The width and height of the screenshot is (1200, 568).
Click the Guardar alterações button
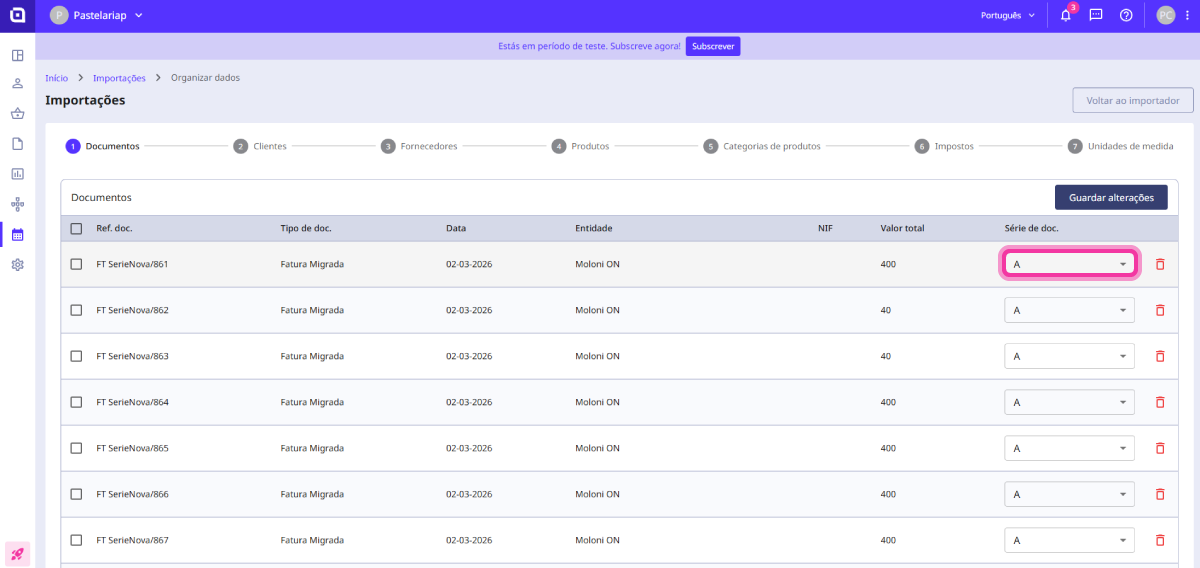pos(1110,198)
